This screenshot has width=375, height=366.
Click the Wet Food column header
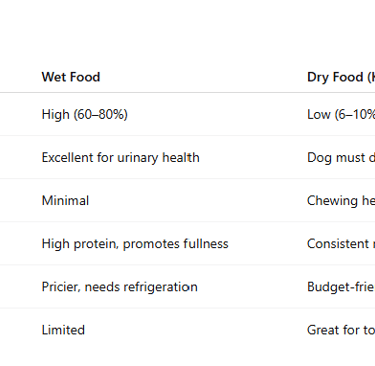[x=71, y=77]
